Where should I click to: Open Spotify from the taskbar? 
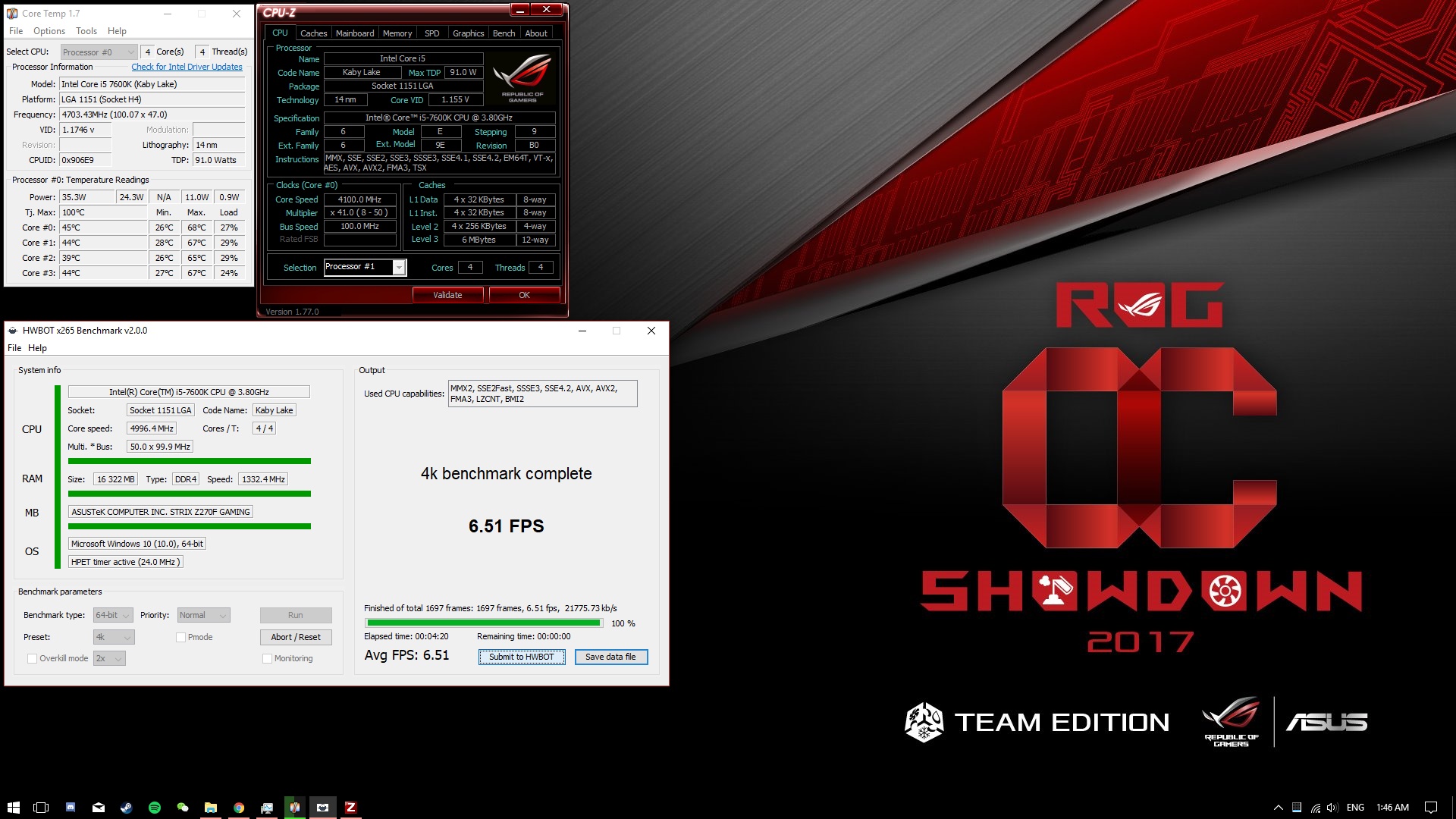pyautogui.click(x=155, y=808)
